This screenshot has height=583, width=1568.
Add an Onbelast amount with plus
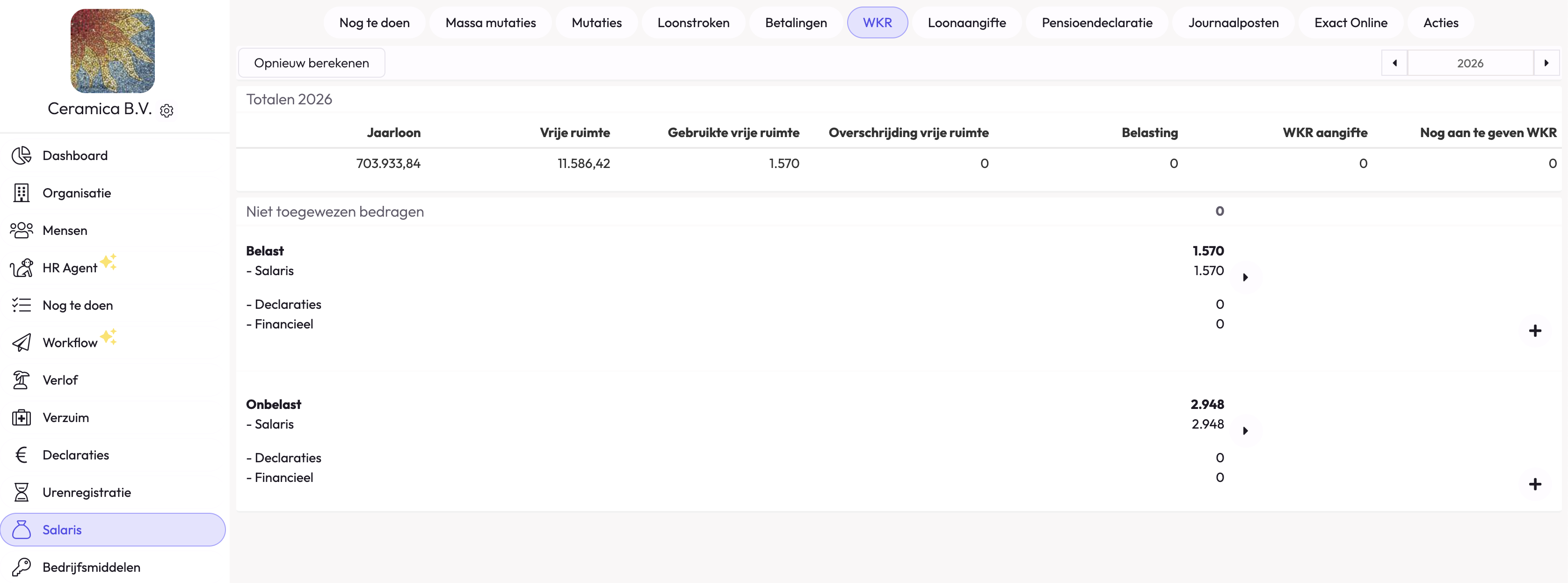click(x=1534, y=484)
